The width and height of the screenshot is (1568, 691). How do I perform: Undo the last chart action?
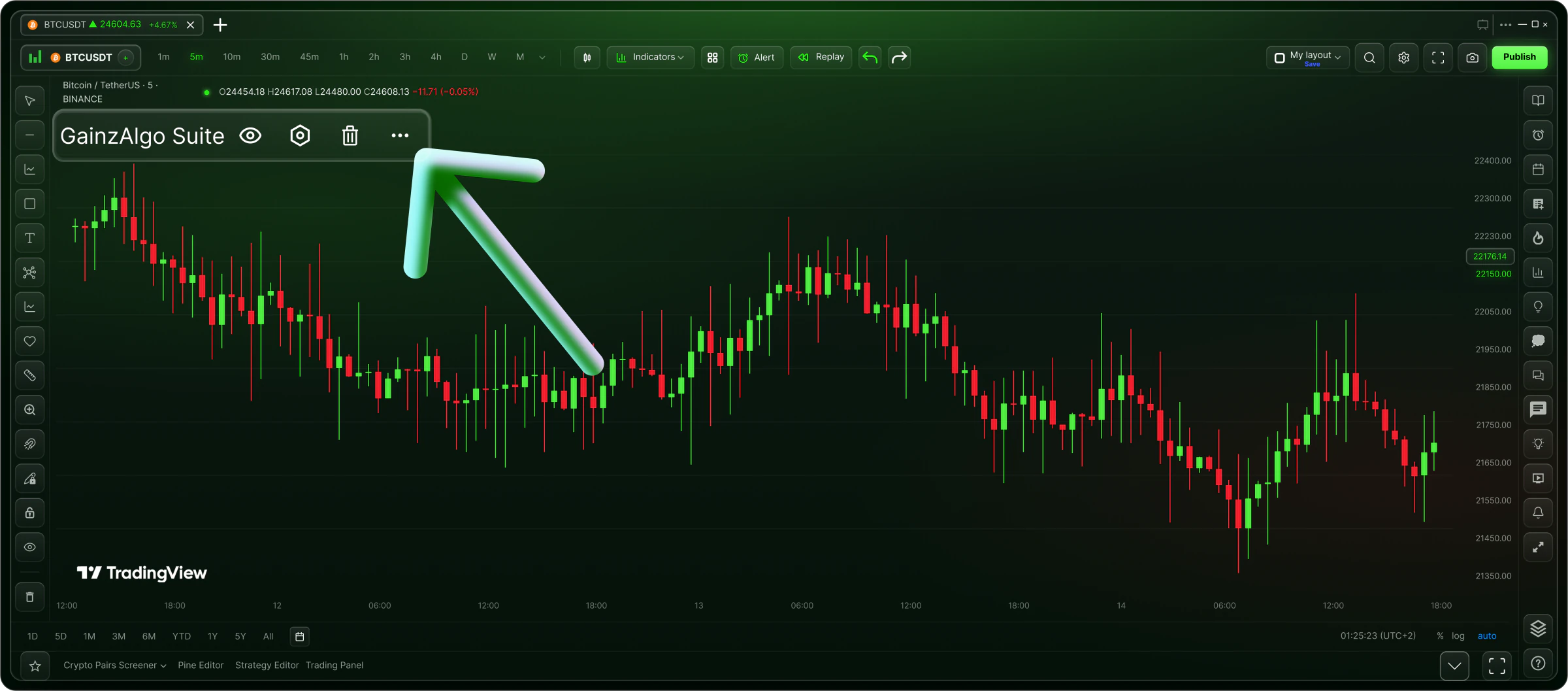[x=870, y=58]
